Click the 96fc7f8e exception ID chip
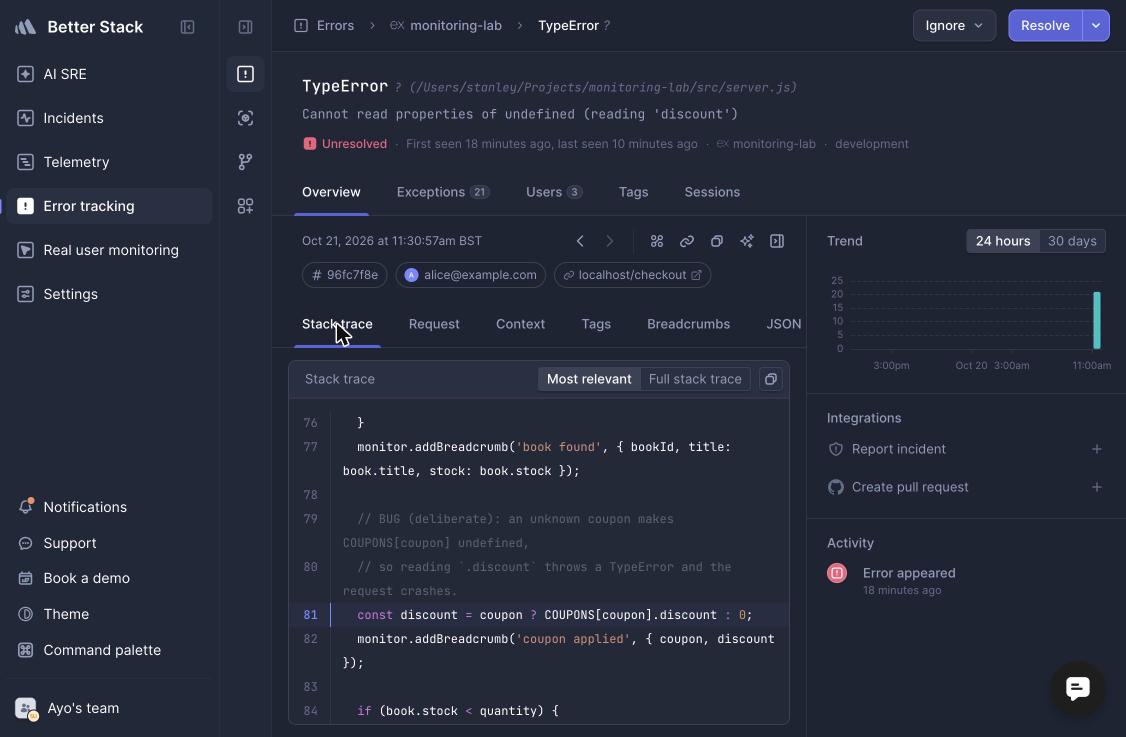Viewport: 1126px width, 737px height. pyautogui.click(x=345, y=275)
